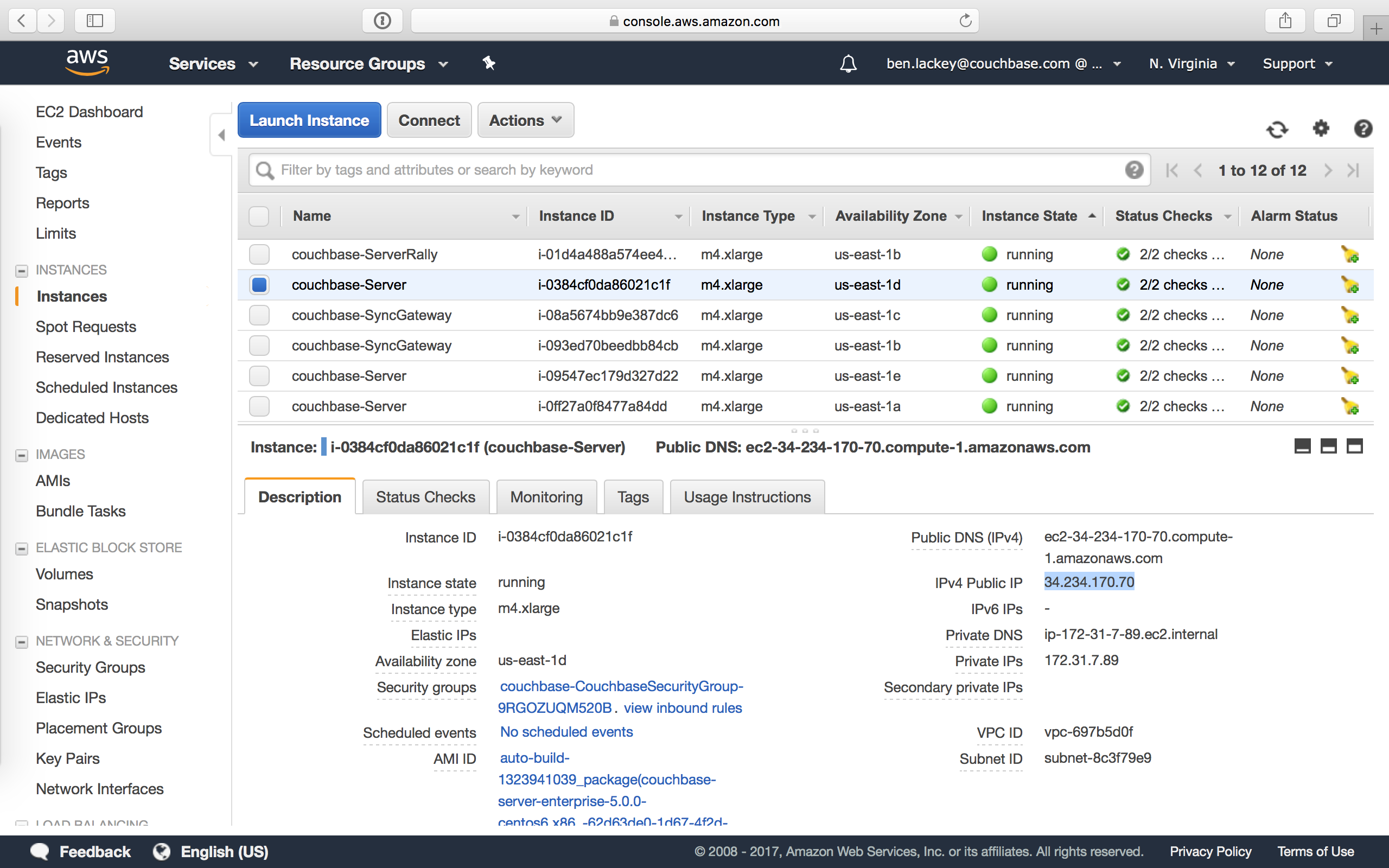Viewport: 1389px width, 868px height.
Task: Open the Services dropdown menu
Action: click(213, 63)
